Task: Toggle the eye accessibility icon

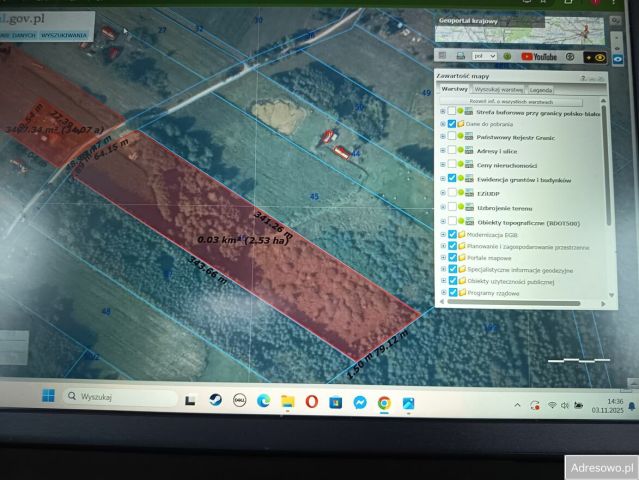Action: 600,57
